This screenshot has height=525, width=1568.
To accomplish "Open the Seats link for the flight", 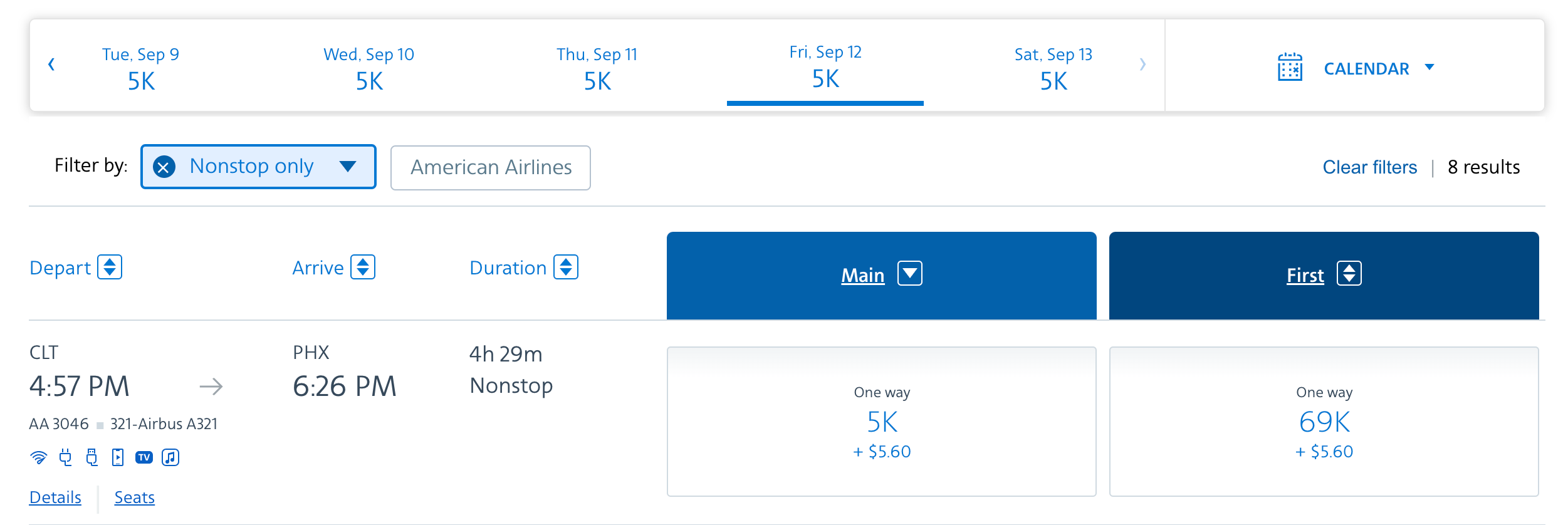I will pos(134,497).
